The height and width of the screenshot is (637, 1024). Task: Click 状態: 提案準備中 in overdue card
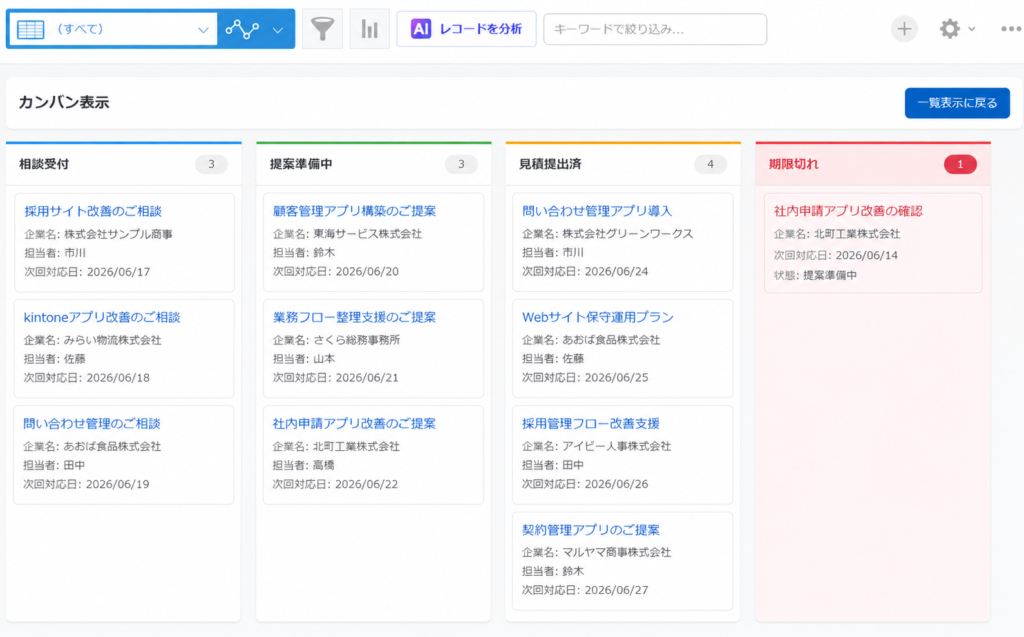coord(816,275)
